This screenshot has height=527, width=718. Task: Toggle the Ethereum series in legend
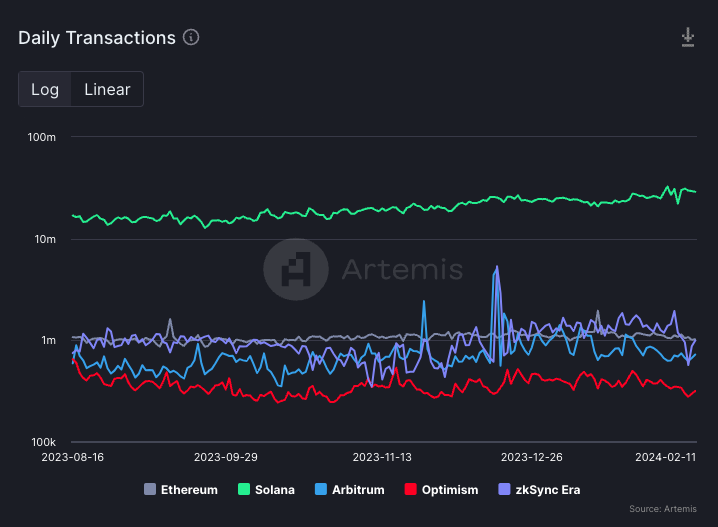[189, 490]
